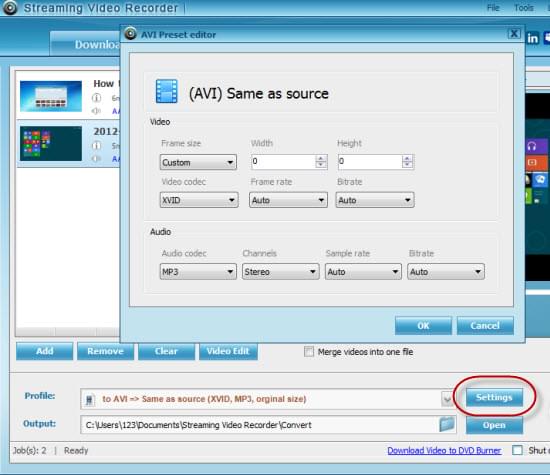The width and height of the screenshot is (550, 475).
Task: Click the speaker icon of 2012 video
Action: point(96,159)
